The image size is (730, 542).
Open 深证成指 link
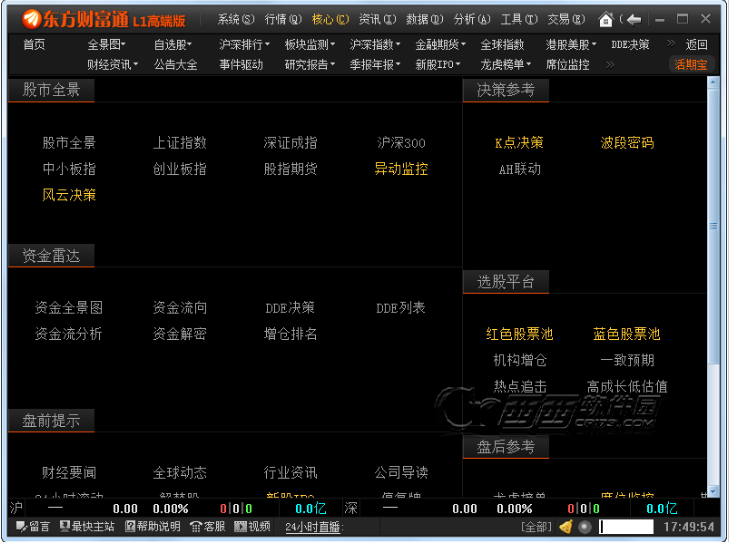pyautogui.click(x=291, y=143)
